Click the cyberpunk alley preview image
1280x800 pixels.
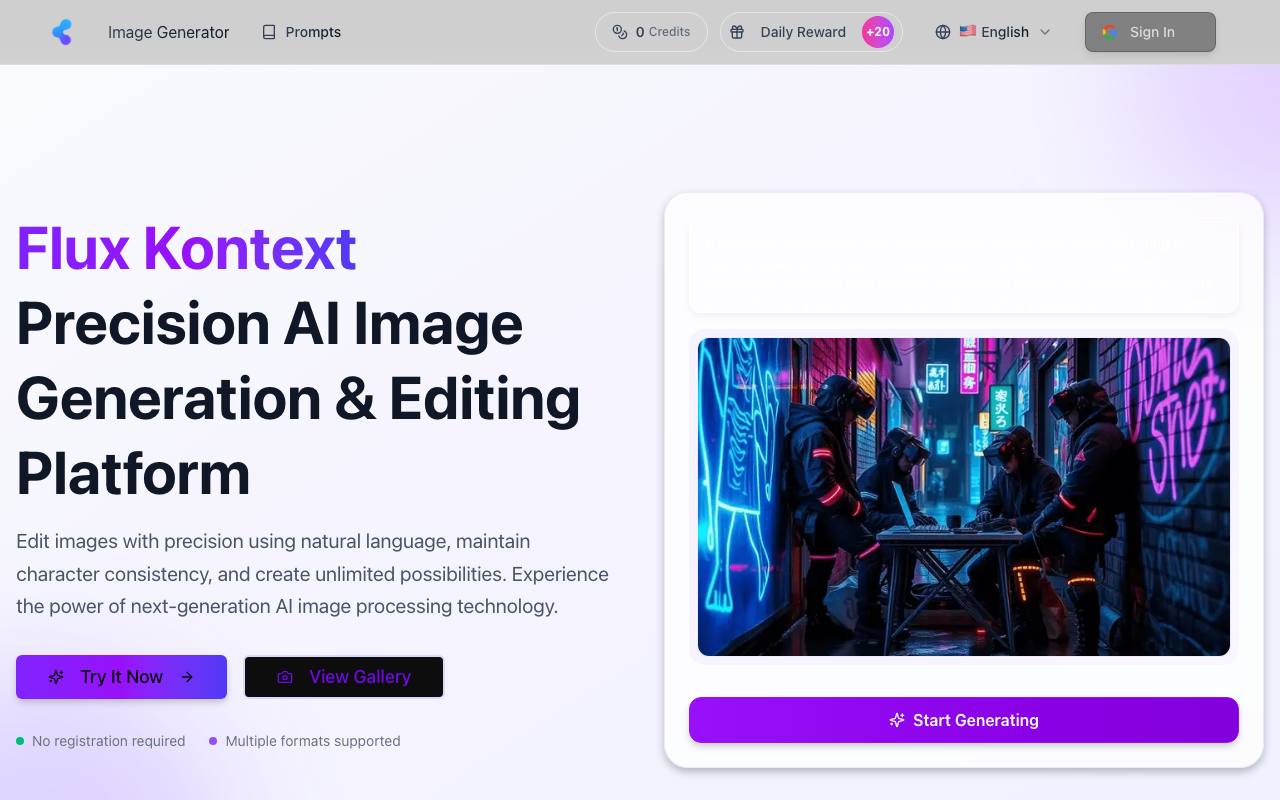pos(964,497)
